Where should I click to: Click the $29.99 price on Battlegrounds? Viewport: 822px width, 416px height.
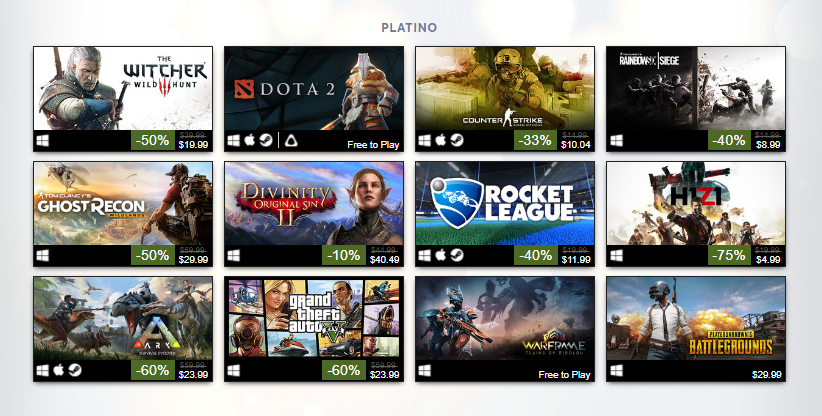[x=766, y=375]
